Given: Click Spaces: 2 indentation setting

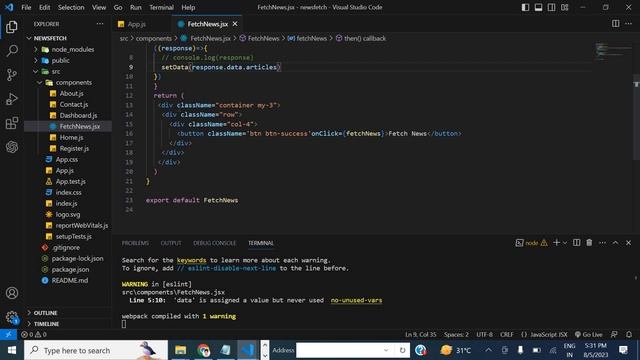Looking at the screenshot, I should coord(456,334).
